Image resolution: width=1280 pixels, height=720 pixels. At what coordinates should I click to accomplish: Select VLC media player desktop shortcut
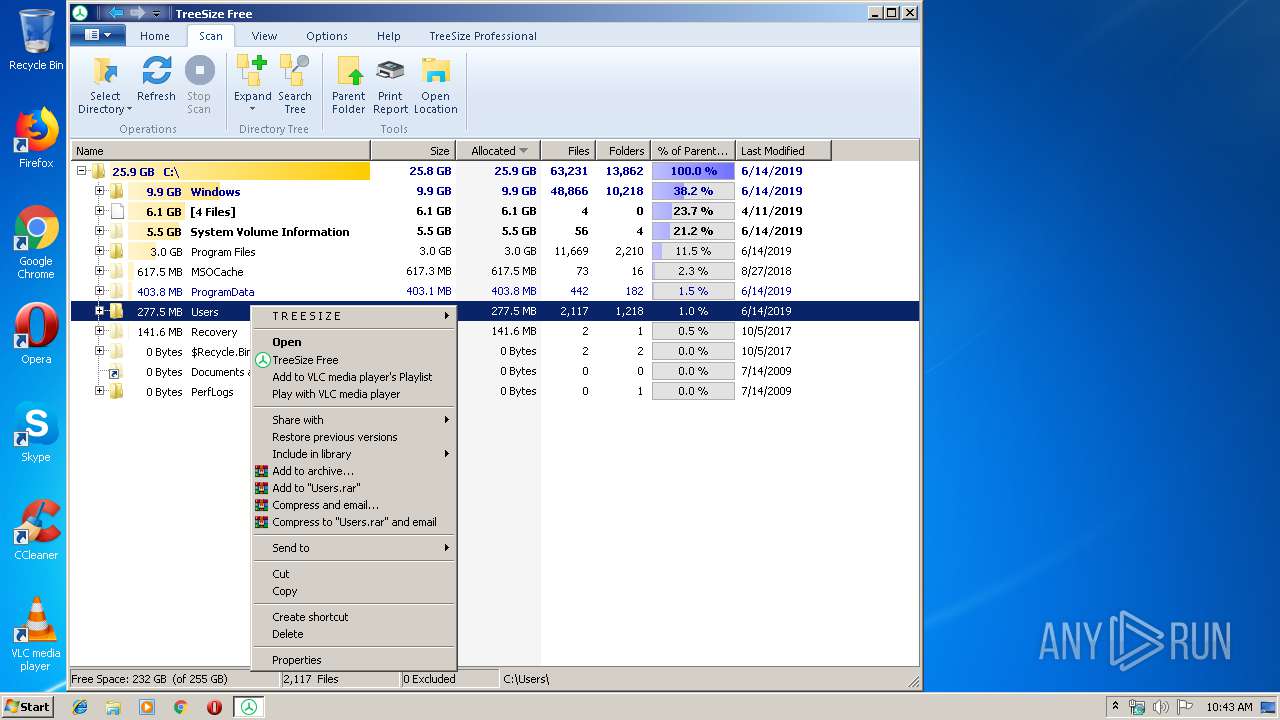pyautogui.click(x=36, y=634)
